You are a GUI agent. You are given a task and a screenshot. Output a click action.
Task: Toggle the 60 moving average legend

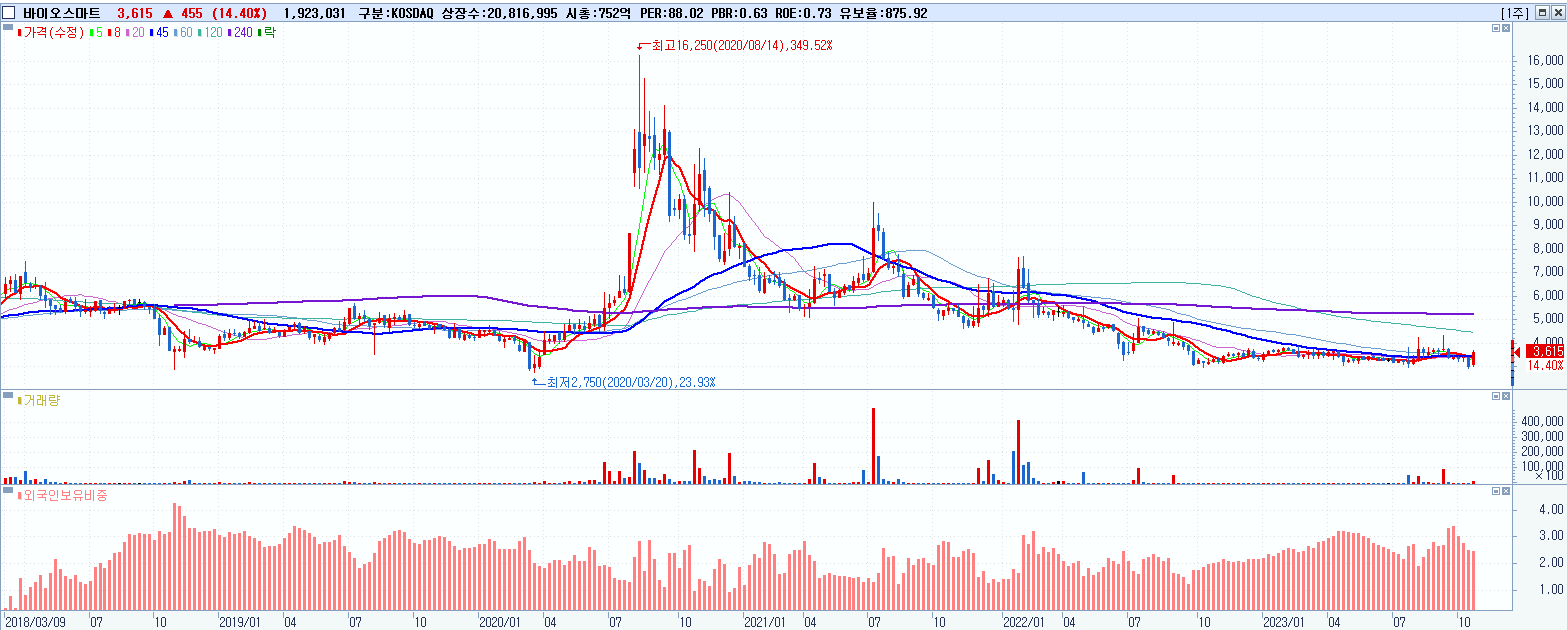[x=183, y=33]
